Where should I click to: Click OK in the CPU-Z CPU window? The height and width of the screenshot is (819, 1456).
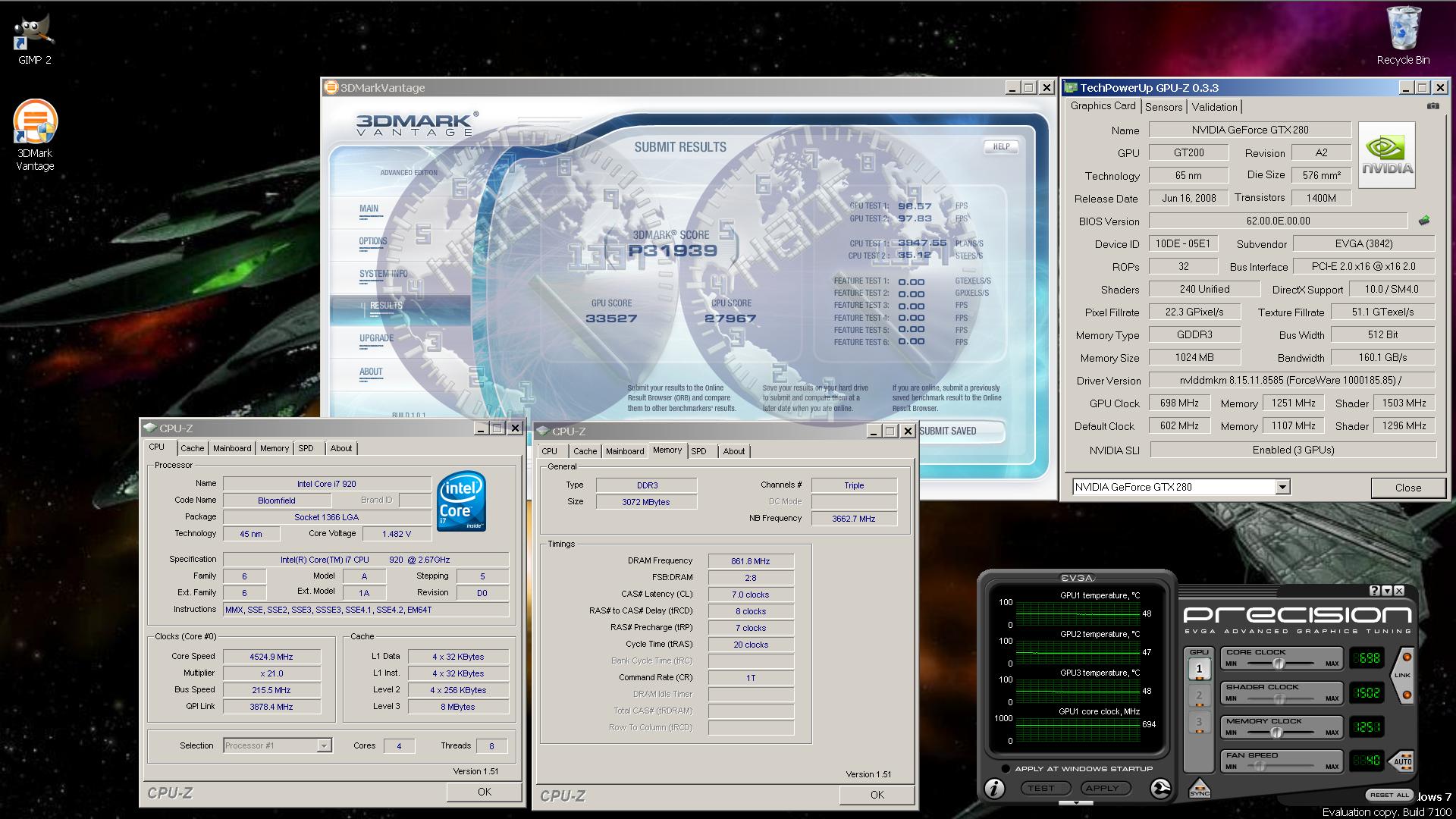pos(484,792)
